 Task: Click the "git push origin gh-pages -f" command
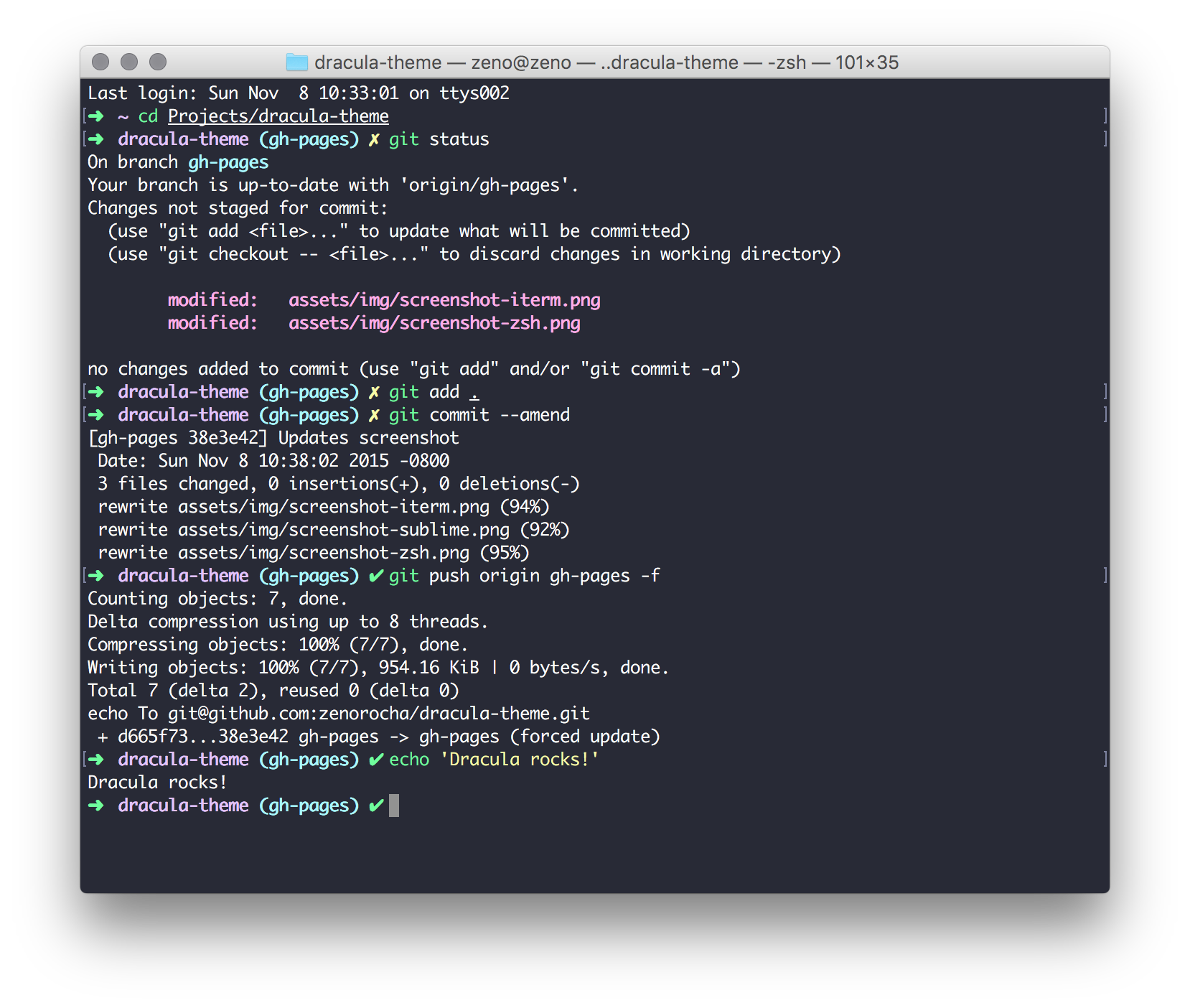click(x=525, y=576)
